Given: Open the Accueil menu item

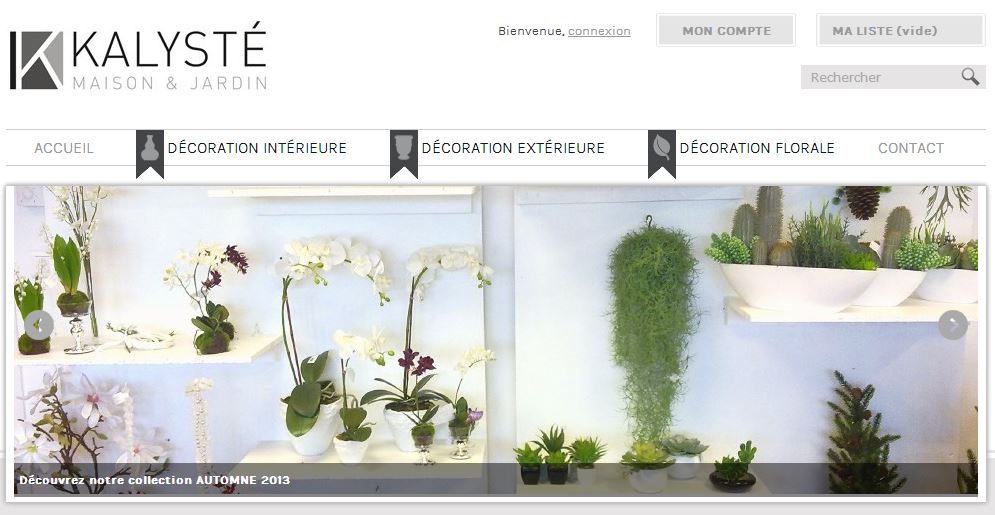Looking at the screenshot, I should click(x=64, y=148).
